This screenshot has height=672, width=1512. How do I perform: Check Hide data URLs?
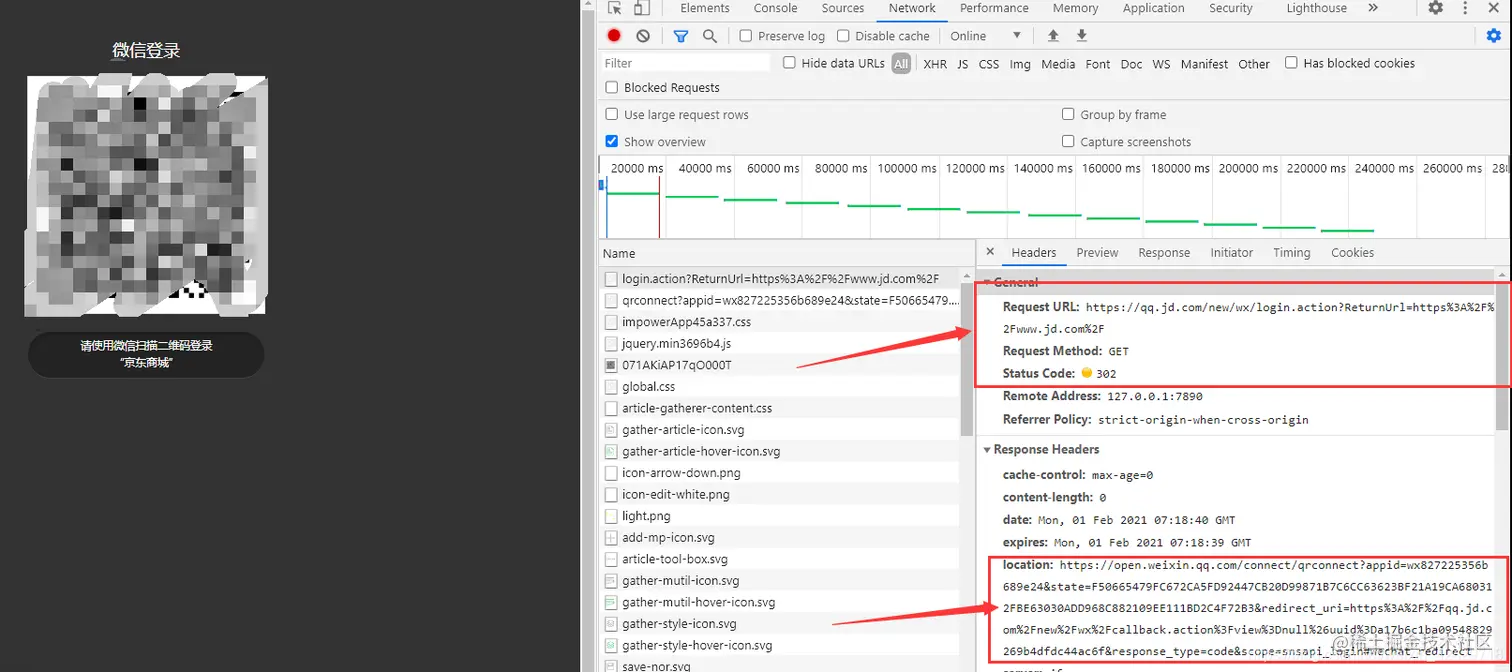point(789,63)
